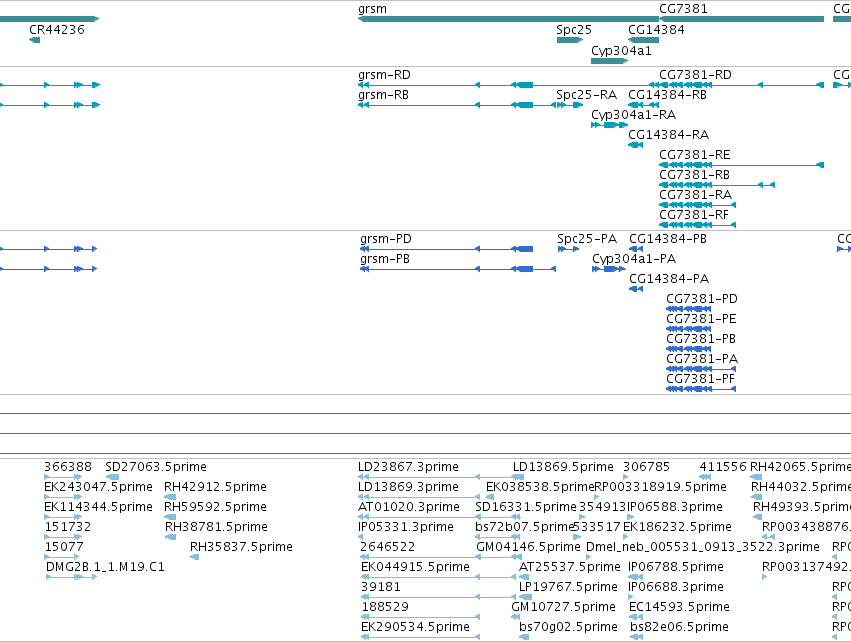Viewport: 851px width, 642px height.
Task: Click the RH38781.5prime EST label
Action: tap(217, 527)
